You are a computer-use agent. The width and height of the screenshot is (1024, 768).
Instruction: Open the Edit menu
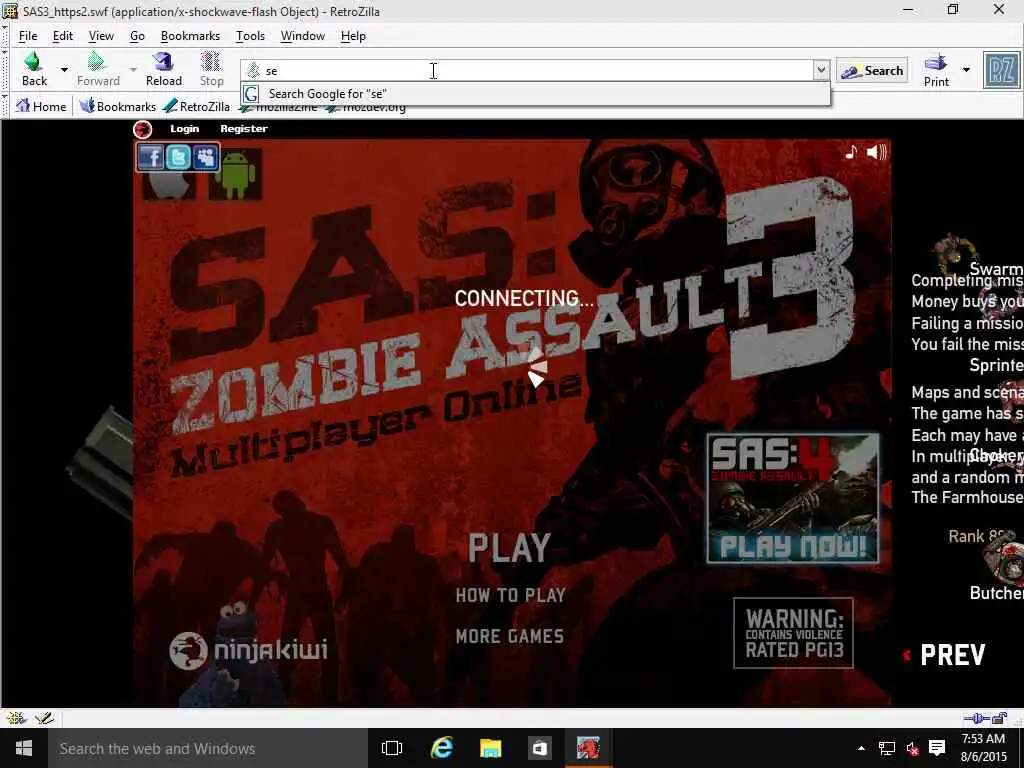[x=63, y=36]
